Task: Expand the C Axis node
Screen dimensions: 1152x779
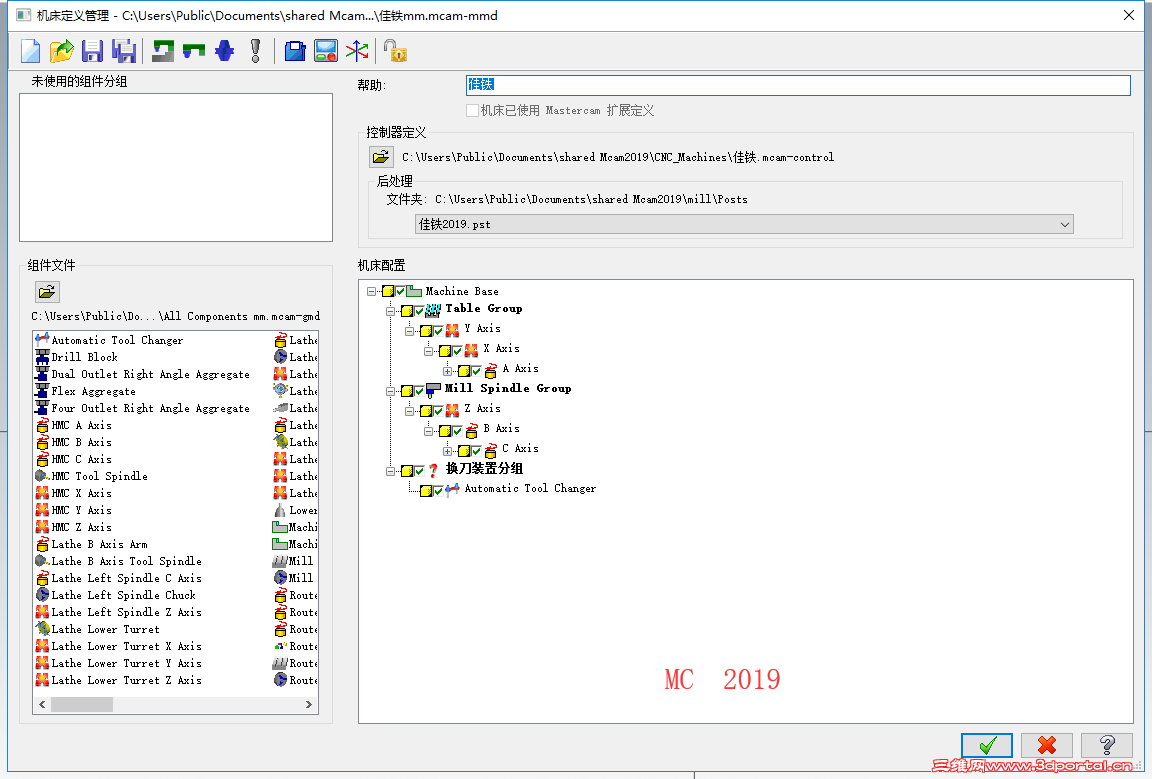Action: pyautogui.click(x=447, y=450)
